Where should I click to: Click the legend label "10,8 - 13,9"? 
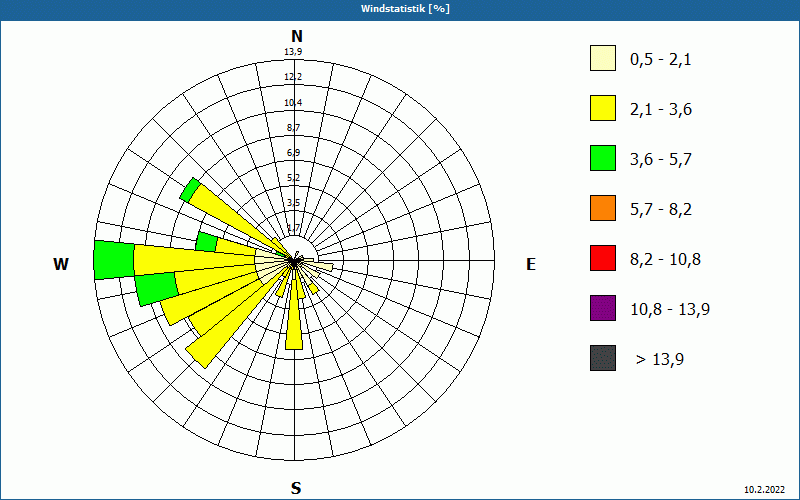click(670, 310)
